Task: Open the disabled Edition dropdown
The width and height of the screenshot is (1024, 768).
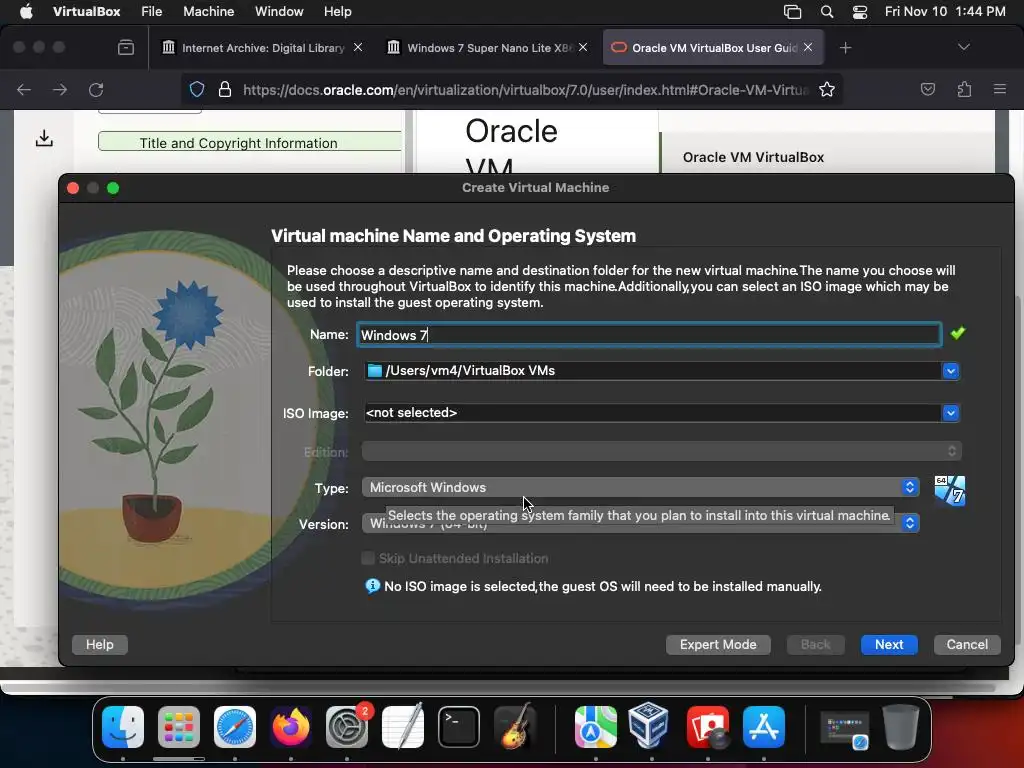Action: [x=662, y=451]
